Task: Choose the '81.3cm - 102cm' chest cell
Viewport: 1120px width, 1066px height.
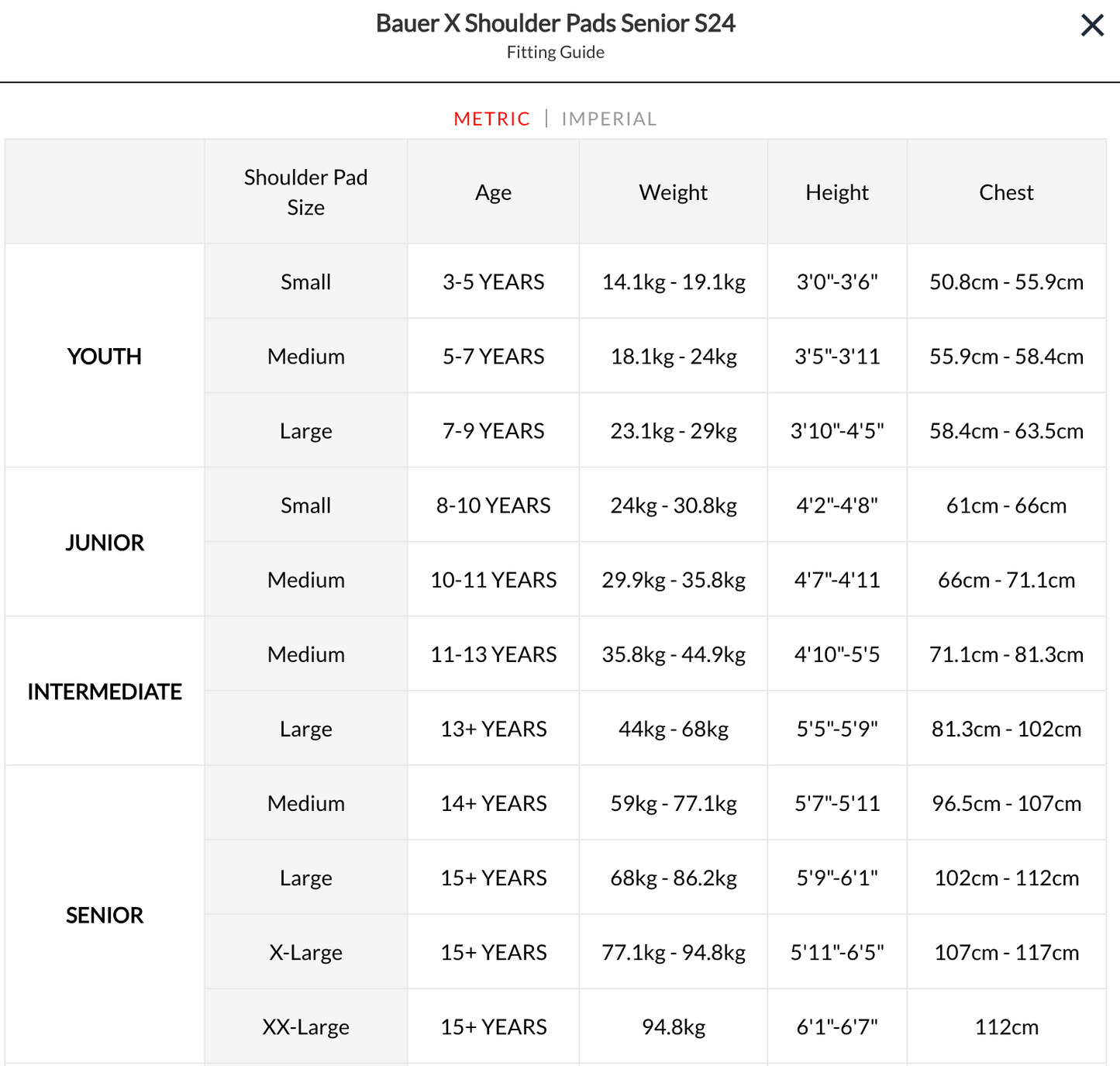Action: pos(1007,729)
